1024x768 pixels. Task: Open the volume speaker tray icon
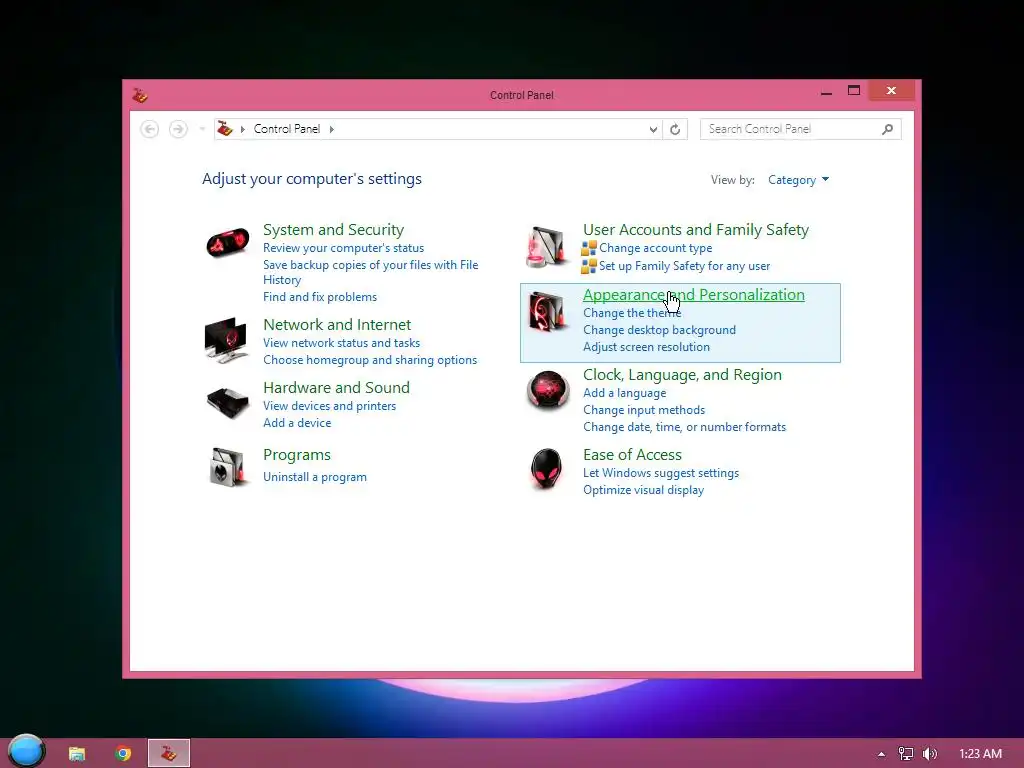(929, 754)
